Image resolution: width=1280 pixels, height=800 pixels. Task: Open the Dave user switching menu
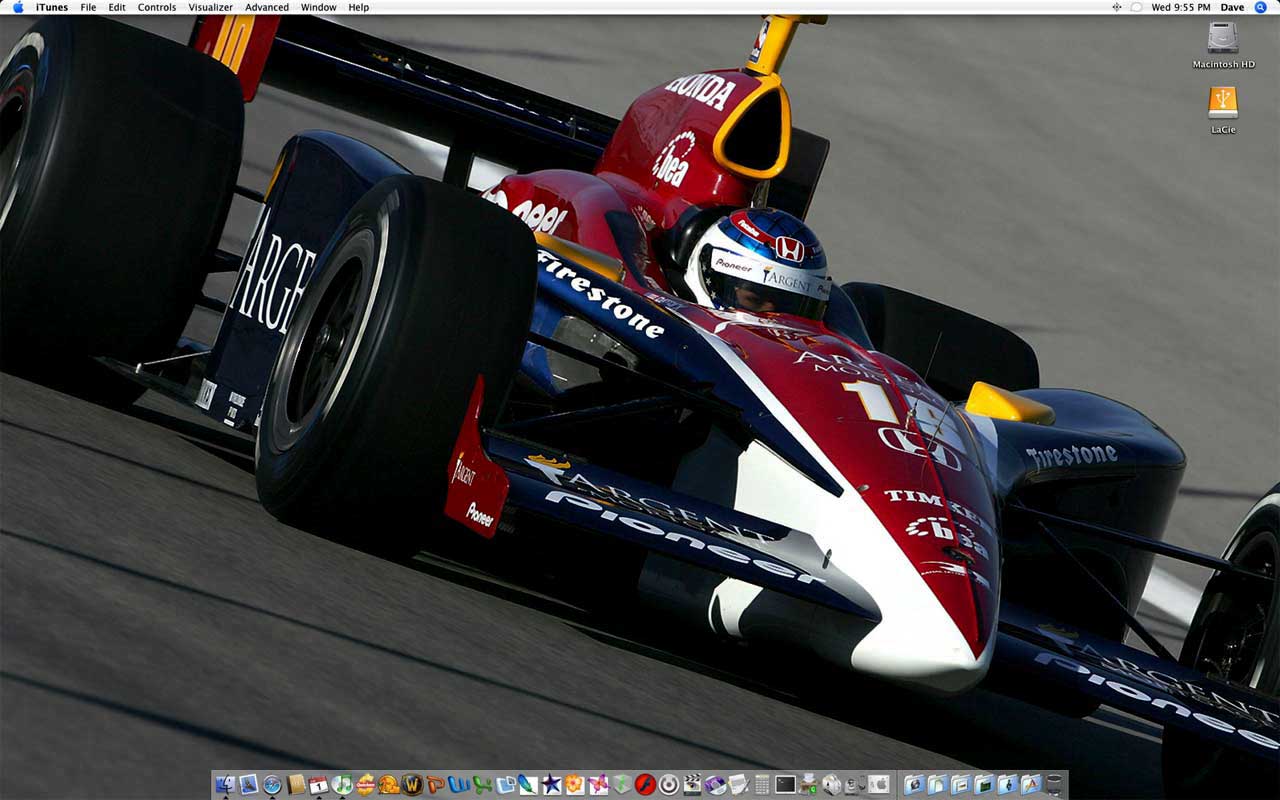tap(1232, 7)
